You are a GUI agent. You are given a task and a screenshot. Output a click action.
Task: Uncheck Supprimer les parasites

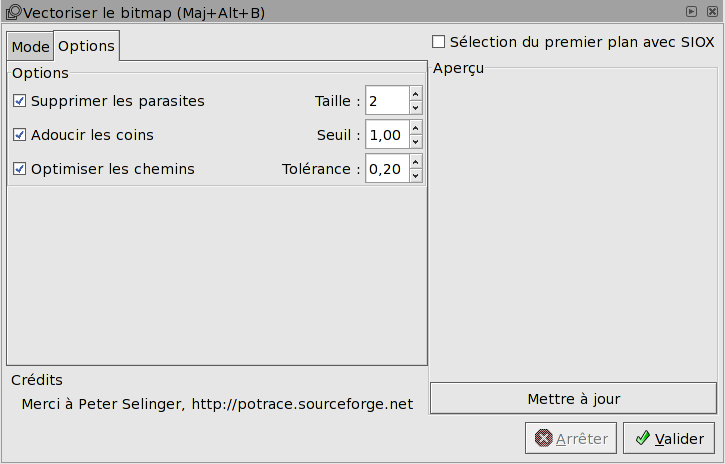pos(19,101)
